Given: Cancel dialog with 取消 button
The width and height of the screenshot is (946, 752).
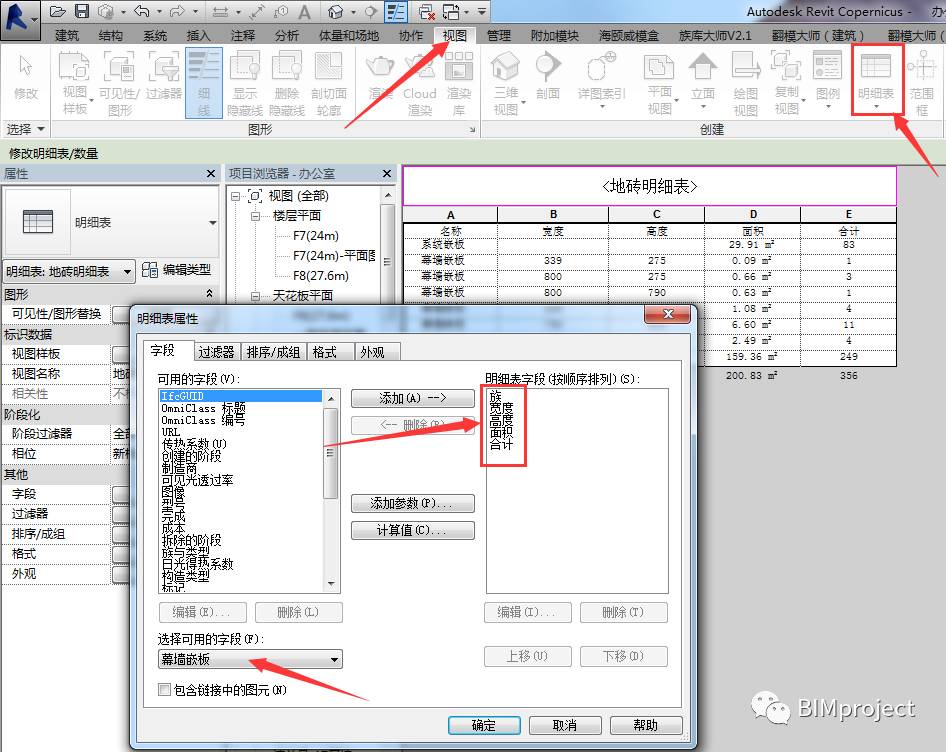Looking at the screenshot, I should click(x=565, y=725).
